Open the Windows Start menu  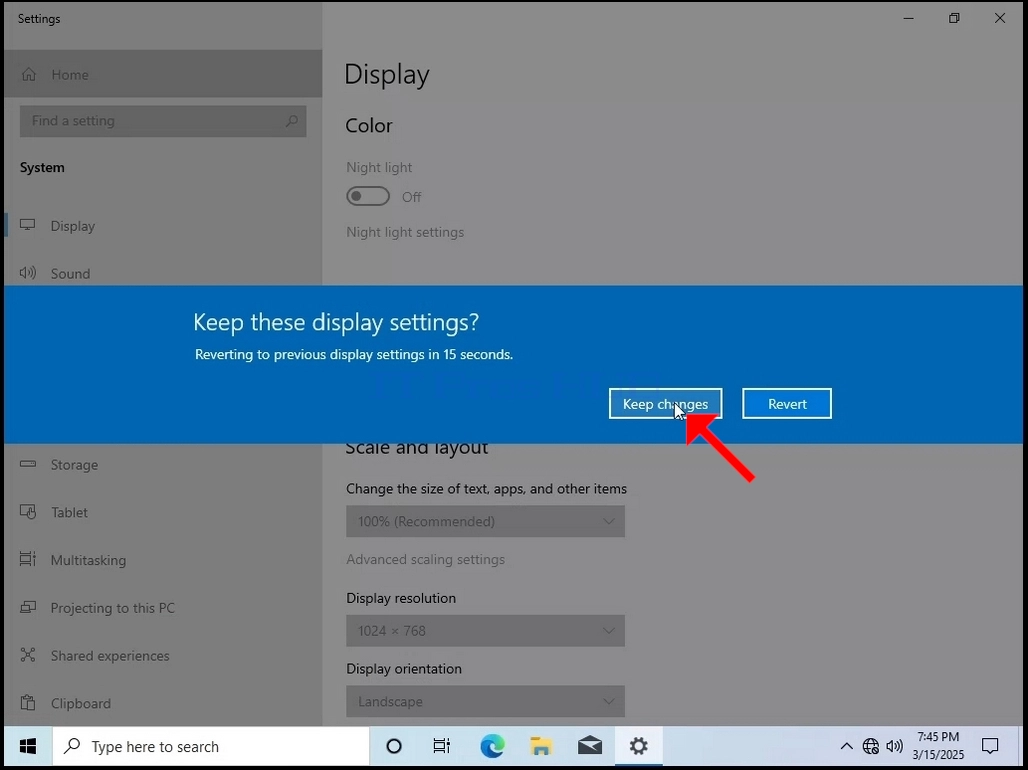click(28, 746)
